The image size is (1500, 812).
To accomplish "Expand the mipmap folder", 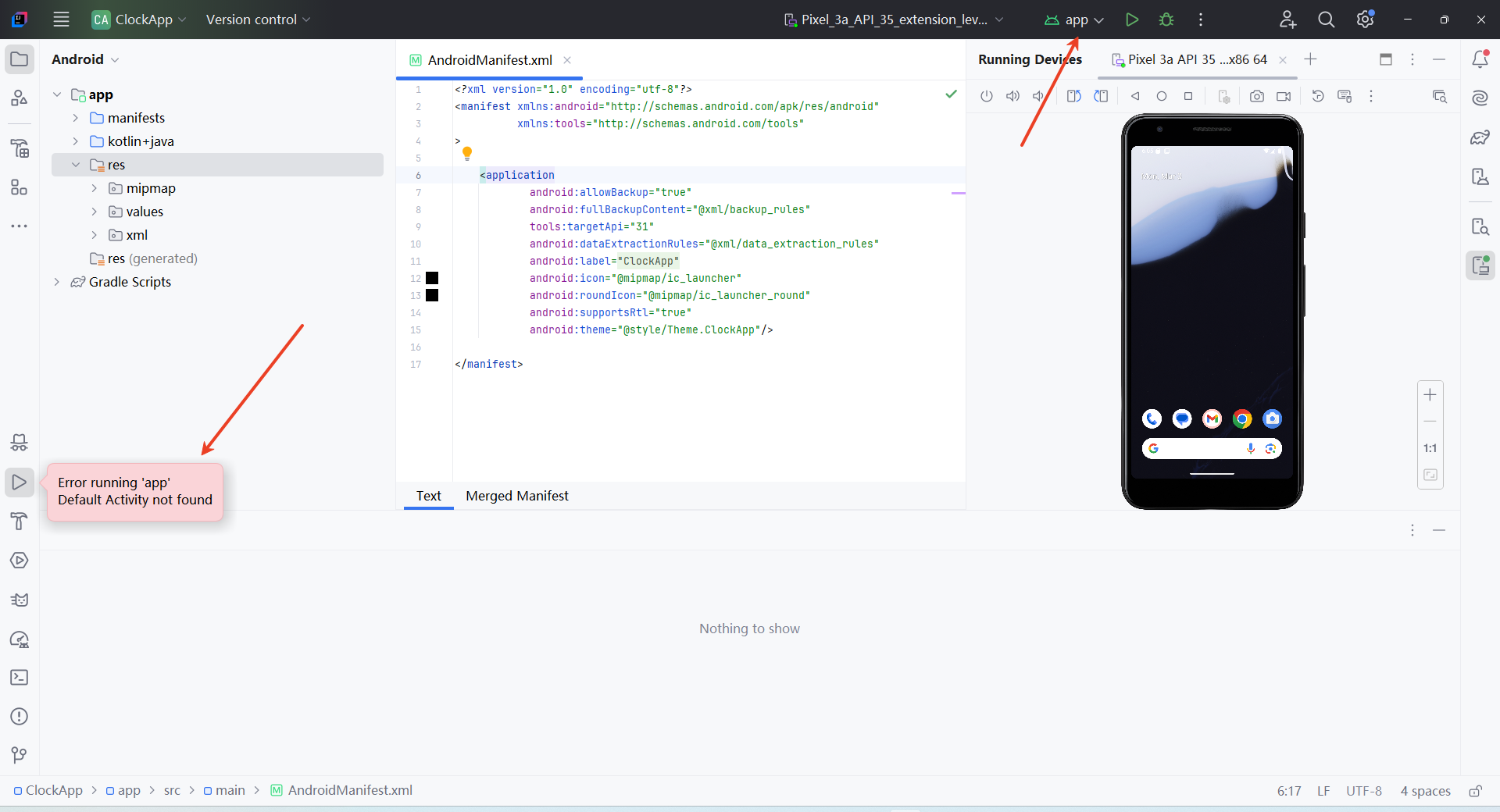I will tap(95, 188).
